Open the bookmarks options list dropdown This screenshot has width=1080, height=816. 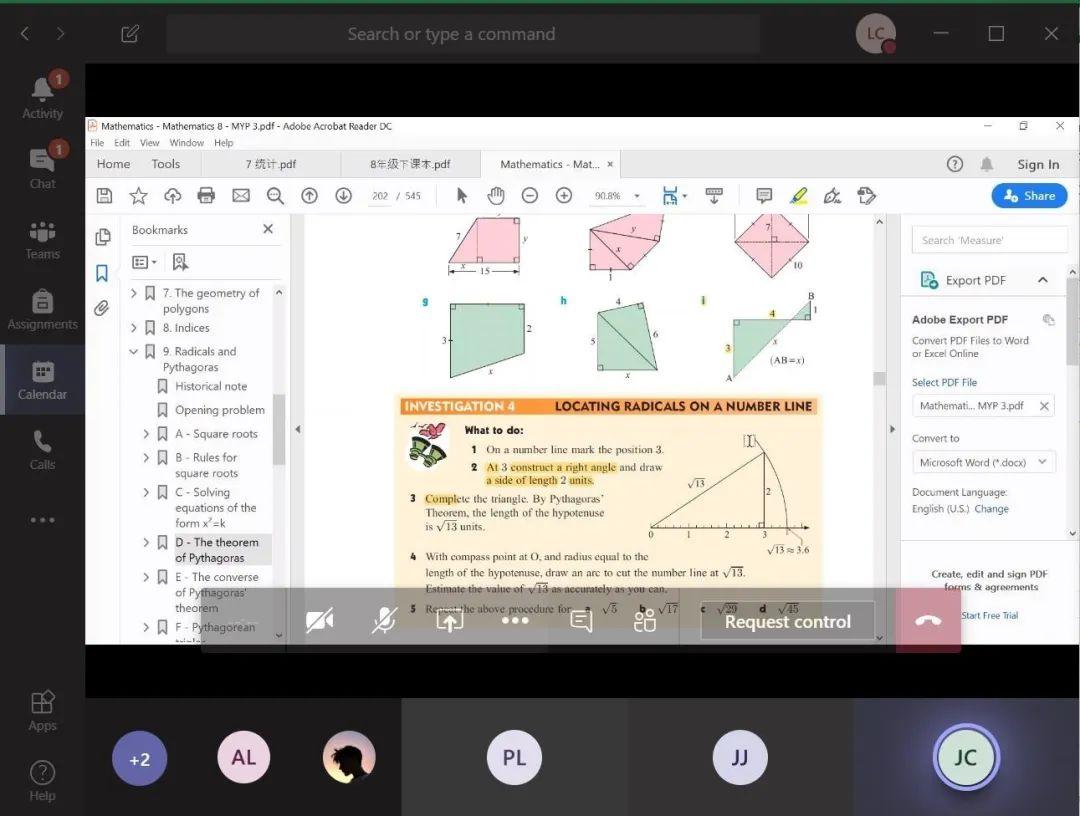[x=144, y=262]
